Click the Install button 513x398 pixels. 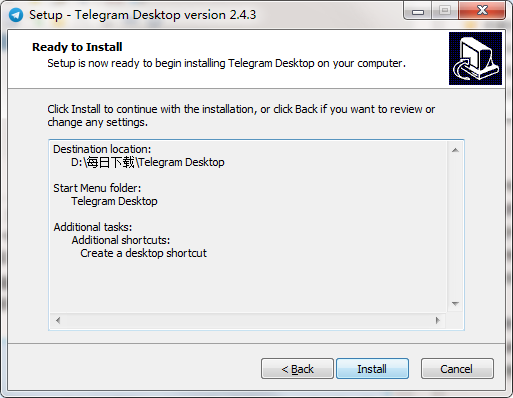372,369
